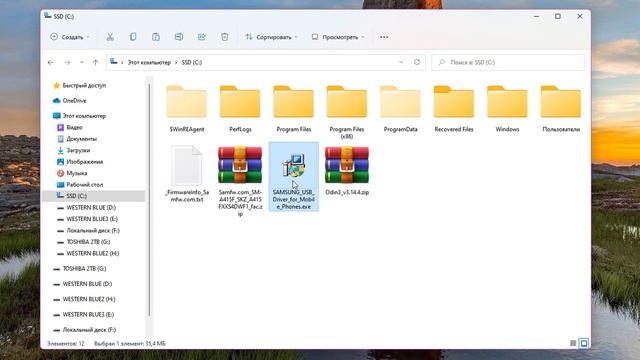Select the Windows folder

pos(507,109)
